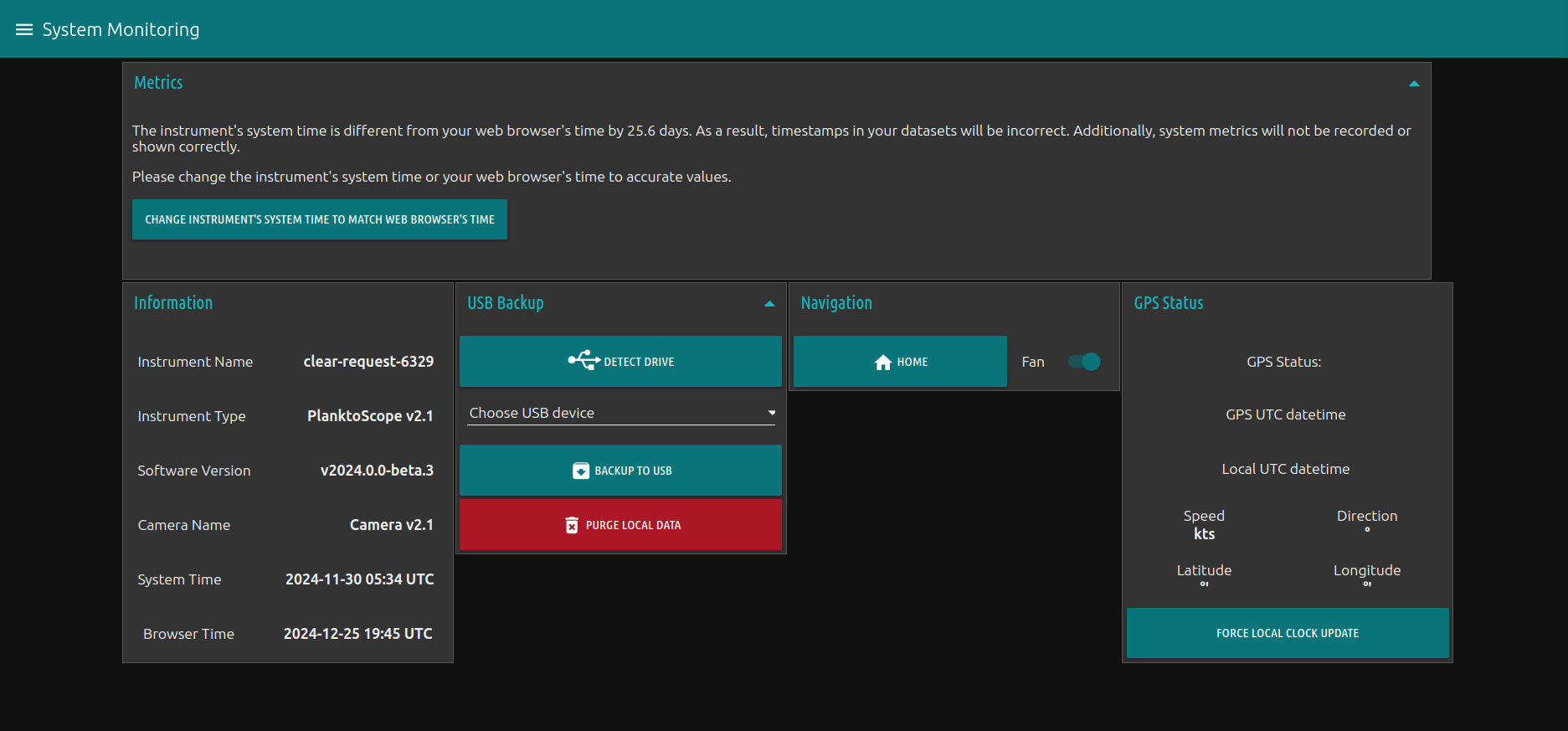Click the 'GPS Status:' field label

(1284, 362)
